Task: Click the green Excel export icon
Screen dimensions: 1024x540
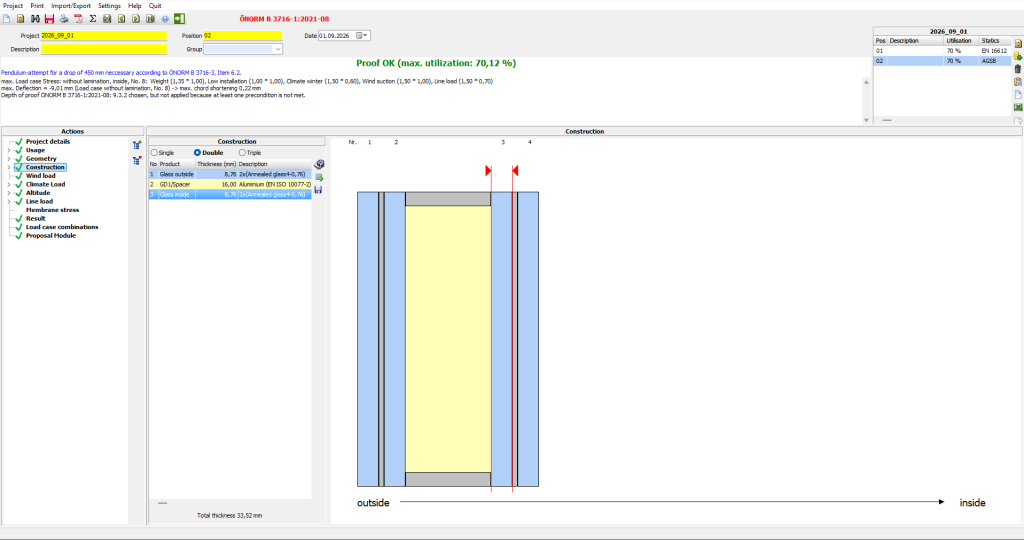Action: pos(1017,107)
